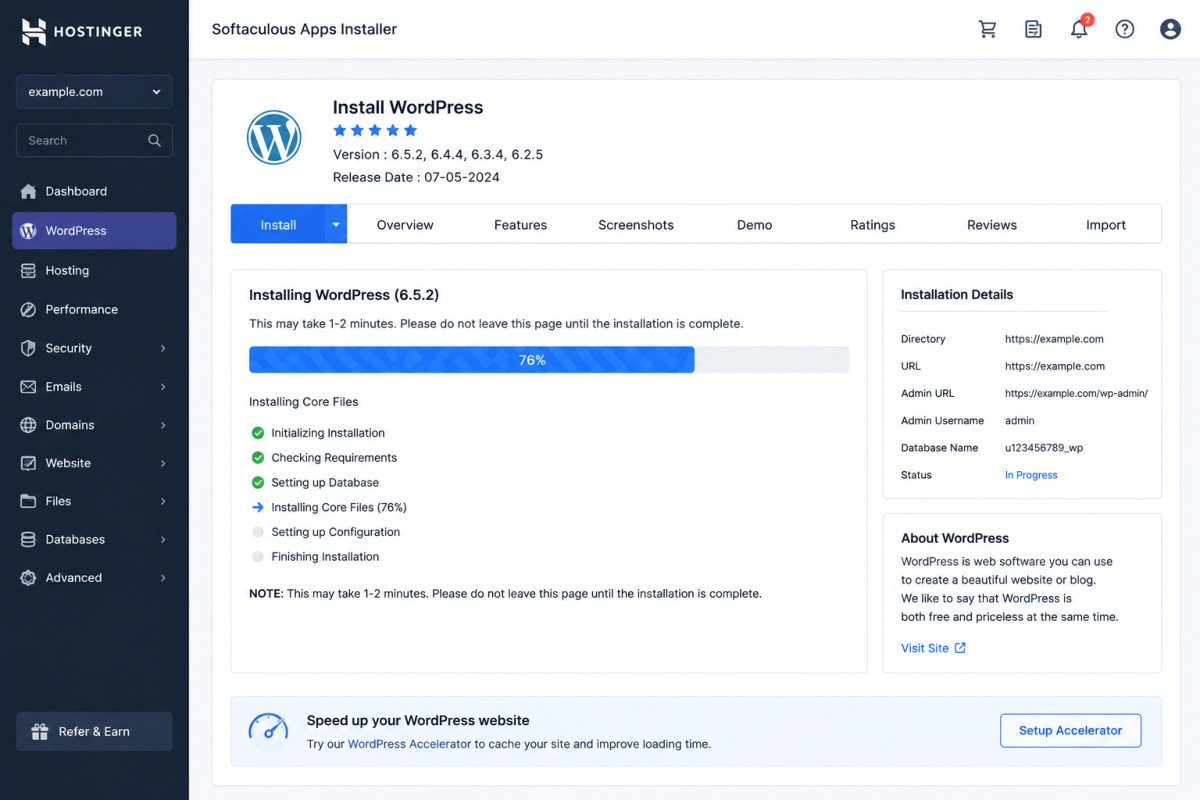Switch to the Reviews tab
The width and height of the screenshot is (1200, 800).
[x=992, y=225]
